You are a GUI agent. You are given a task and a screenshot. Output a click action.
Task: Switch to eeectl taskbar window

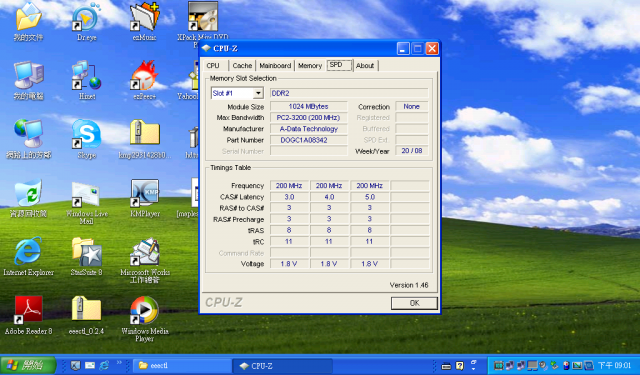182,366
